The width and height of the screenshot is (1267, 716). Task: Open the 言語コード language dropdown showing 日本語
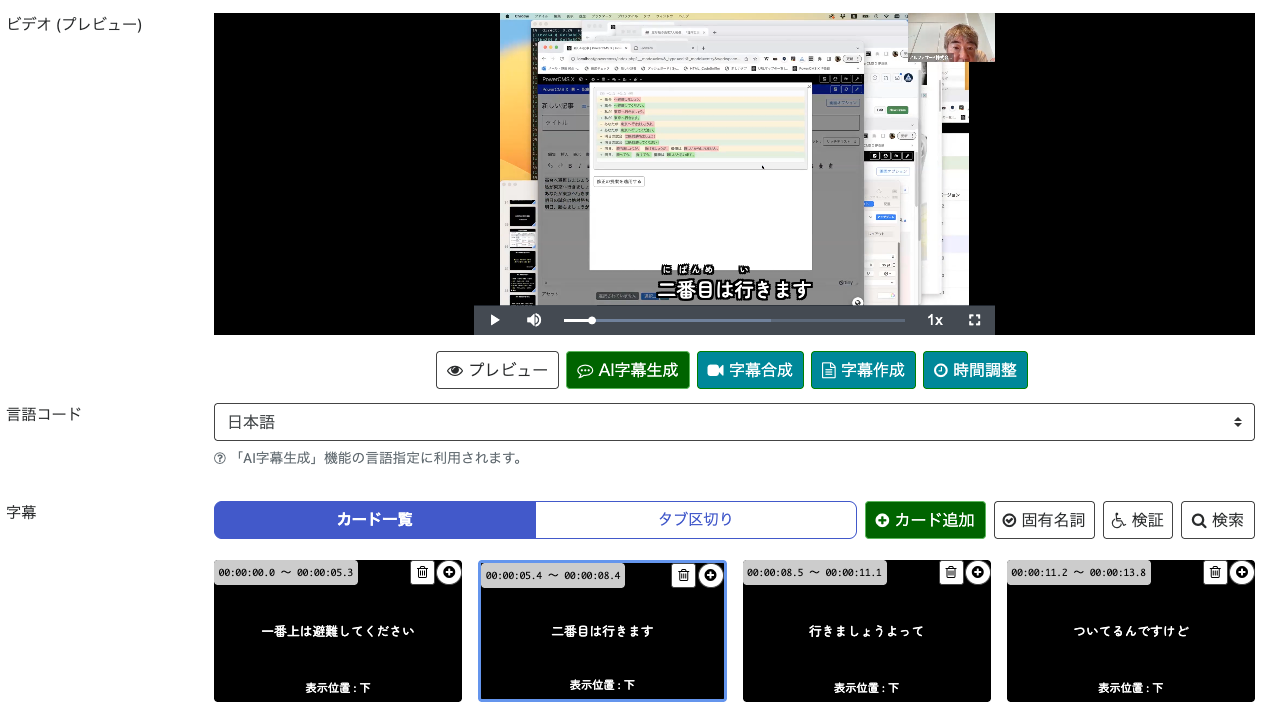tap(734, 421)
